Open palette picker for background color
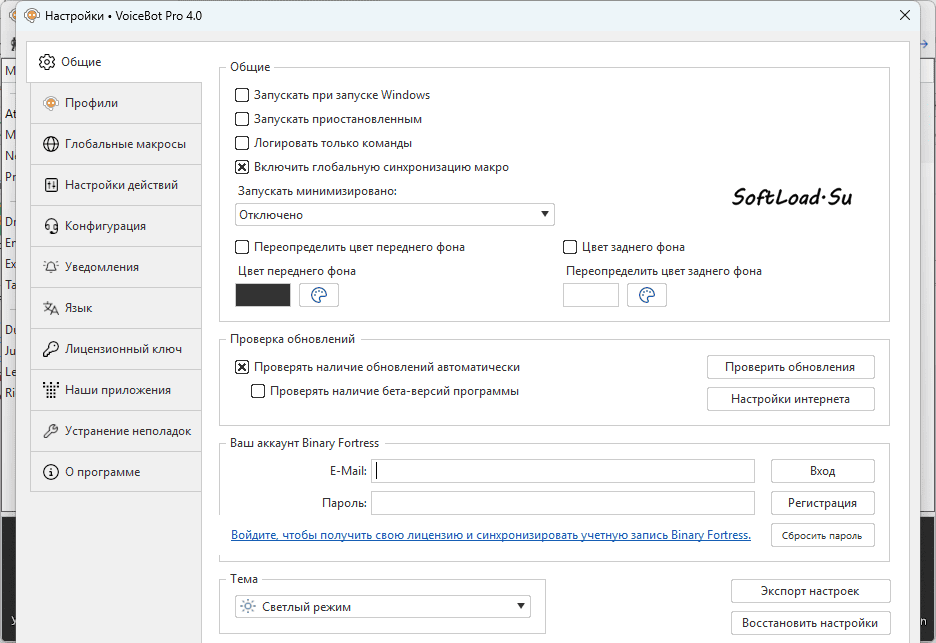The width and height of the screenshot is (936, 643). [646, 295]
